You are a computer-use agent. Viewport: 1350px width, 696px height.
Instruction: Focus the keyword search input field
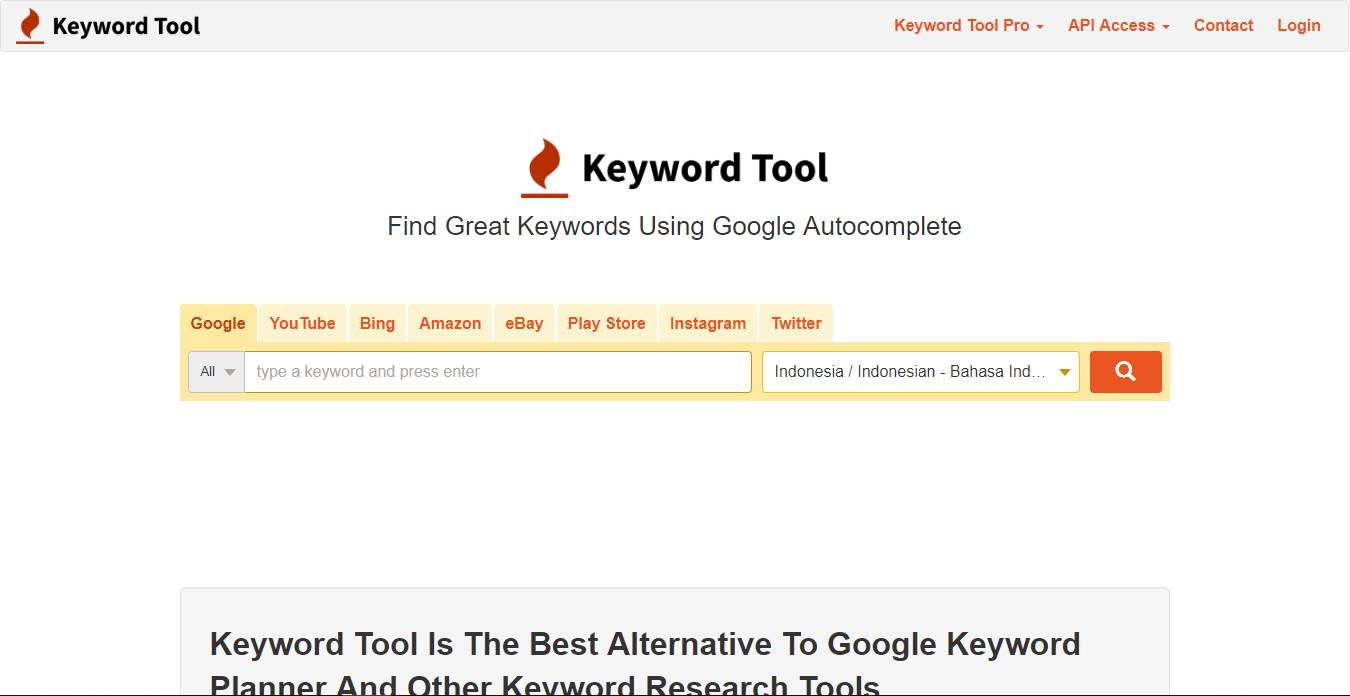tap(498, 372)
